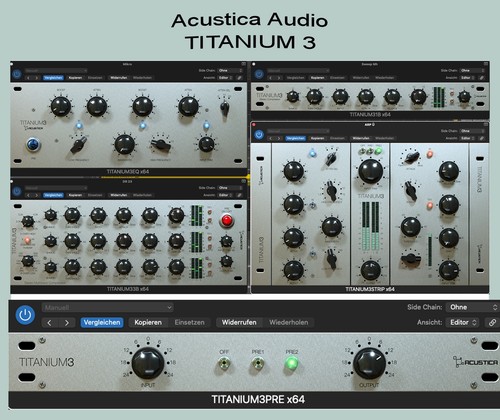Click low frequency selector switch on TITANIUM3EQ

pos(78,145)
